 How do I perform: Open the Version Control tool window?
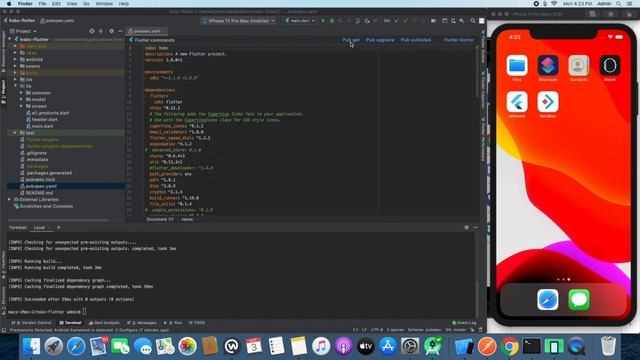31,323
